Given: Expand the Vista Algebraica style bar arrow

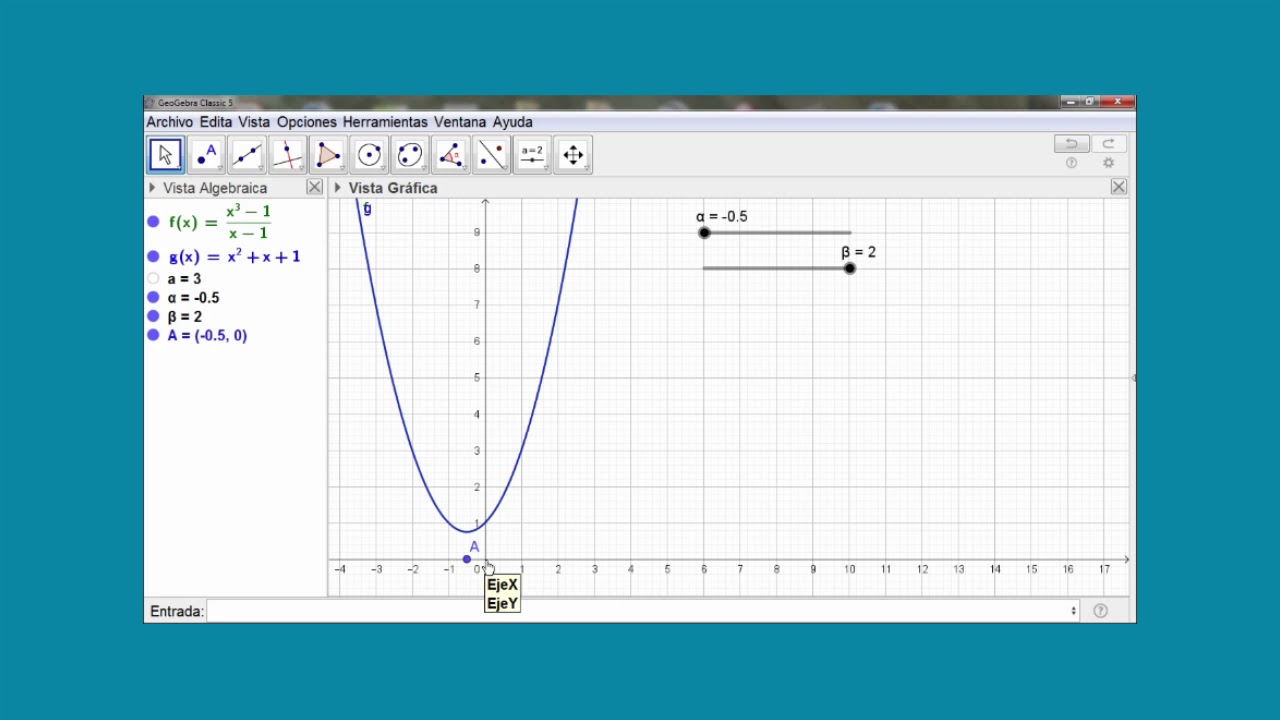Looking at the screenshot, I should [x=152, y=187].
